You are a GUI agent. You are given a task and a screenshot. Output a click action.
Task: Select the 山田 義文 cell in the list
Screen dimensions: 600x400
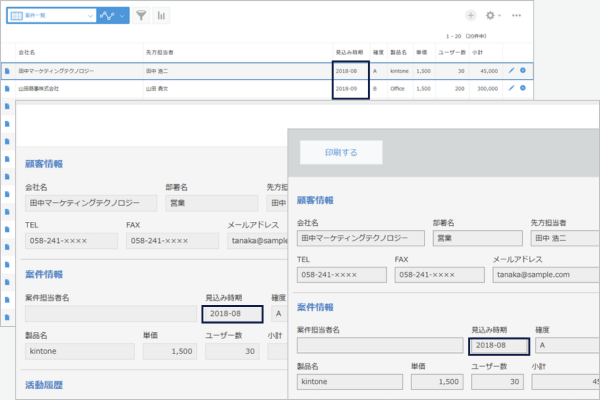coord(157,89)
